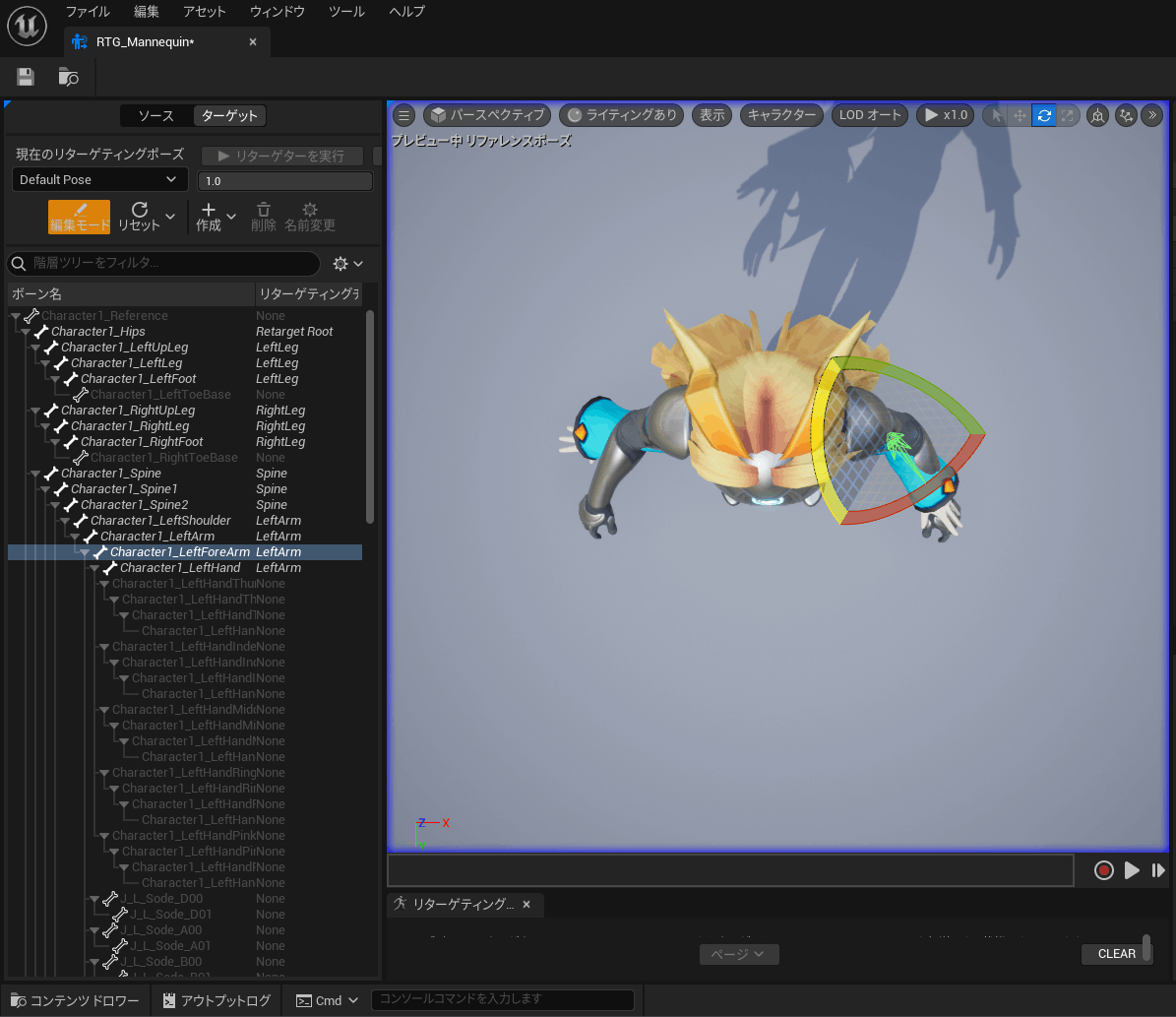Step forward one frame in timeline
The image size is (1176, 1017).
[x=1158, y=870]
